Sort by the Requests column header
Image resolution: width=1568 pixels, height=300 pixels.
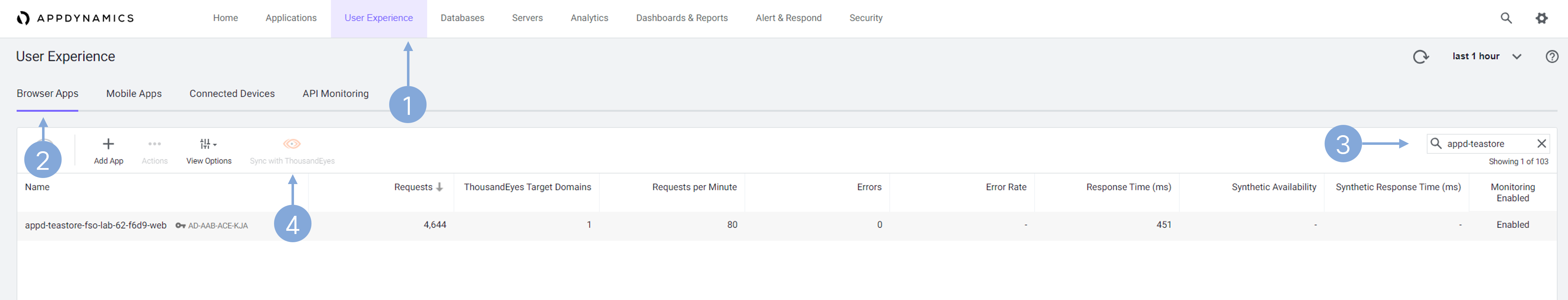[413, 187]
